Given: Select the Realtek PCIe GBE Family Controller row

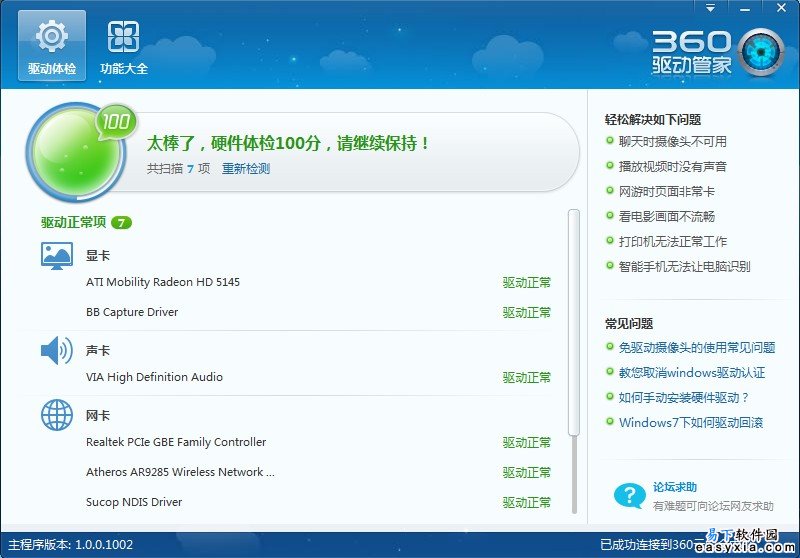Looking at the screenshot, I should 176,442.
